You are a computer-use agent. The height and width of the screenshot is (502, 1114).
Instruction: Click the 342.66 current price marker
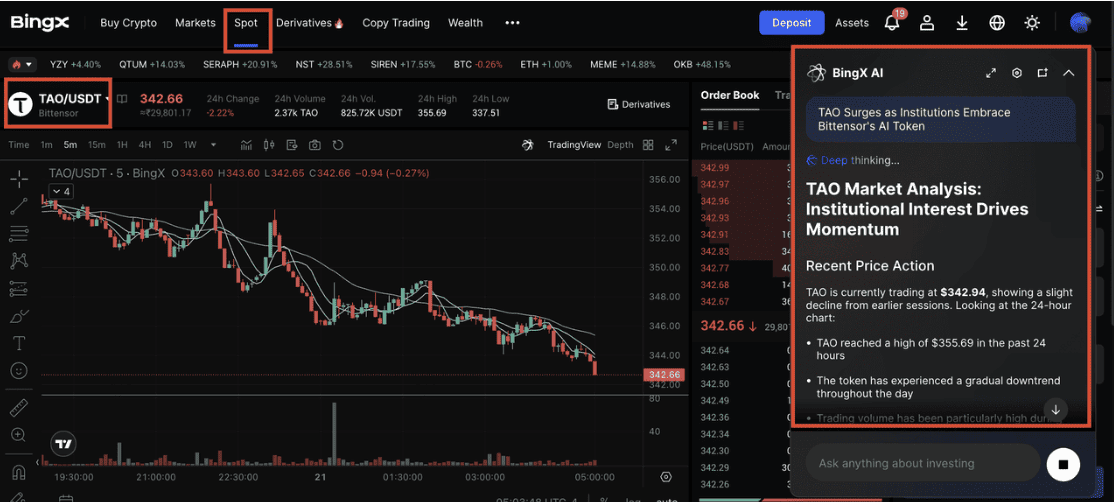[x=664, y=375]
